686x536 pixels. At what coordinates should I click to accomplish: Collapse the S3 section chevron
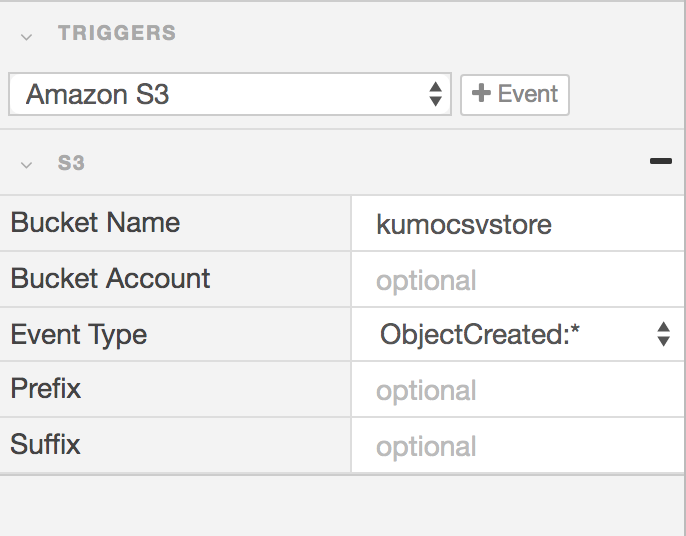(x=27, y=164)
